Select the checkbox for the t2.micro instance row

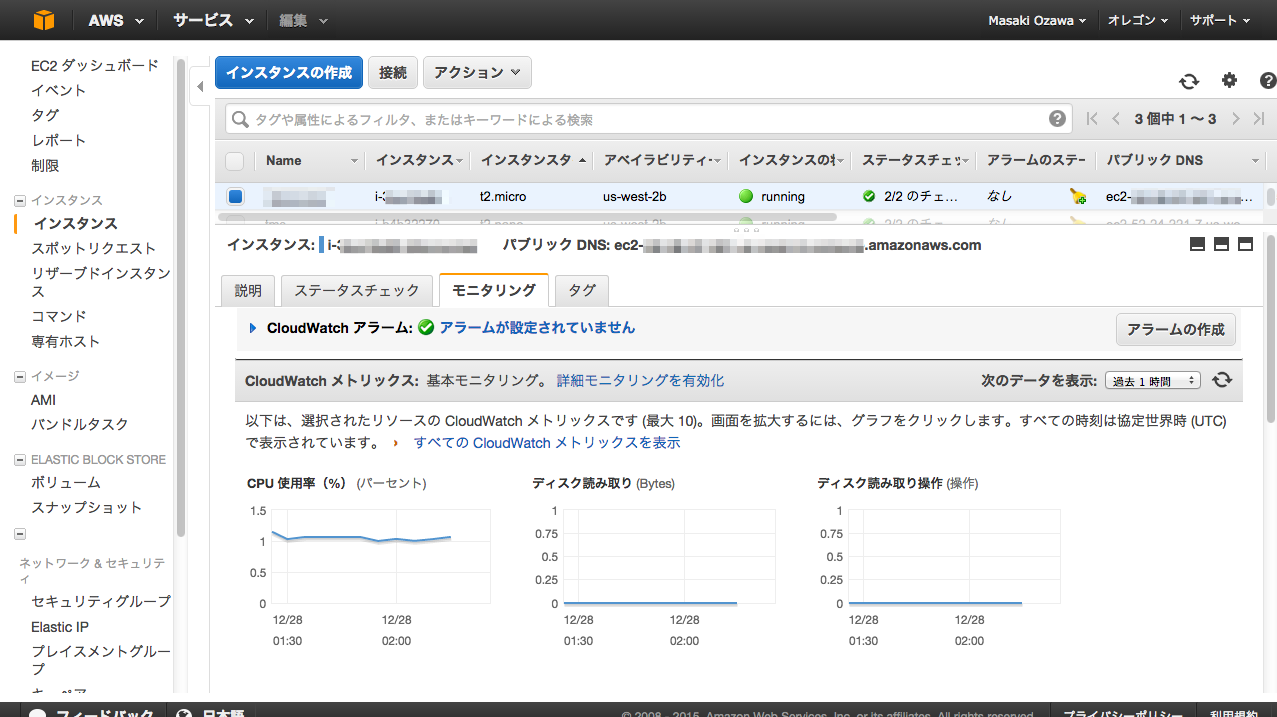235,196
